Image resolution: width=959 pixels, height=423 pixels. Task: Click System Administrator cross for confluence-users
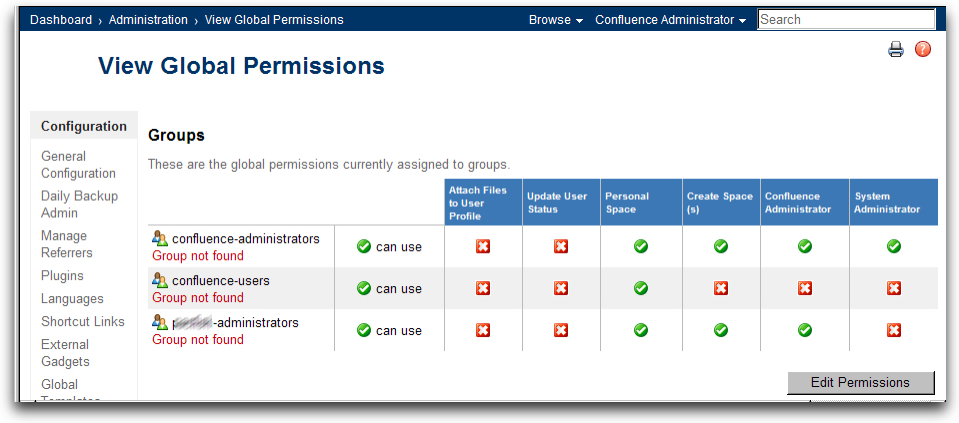click(894, 288)
